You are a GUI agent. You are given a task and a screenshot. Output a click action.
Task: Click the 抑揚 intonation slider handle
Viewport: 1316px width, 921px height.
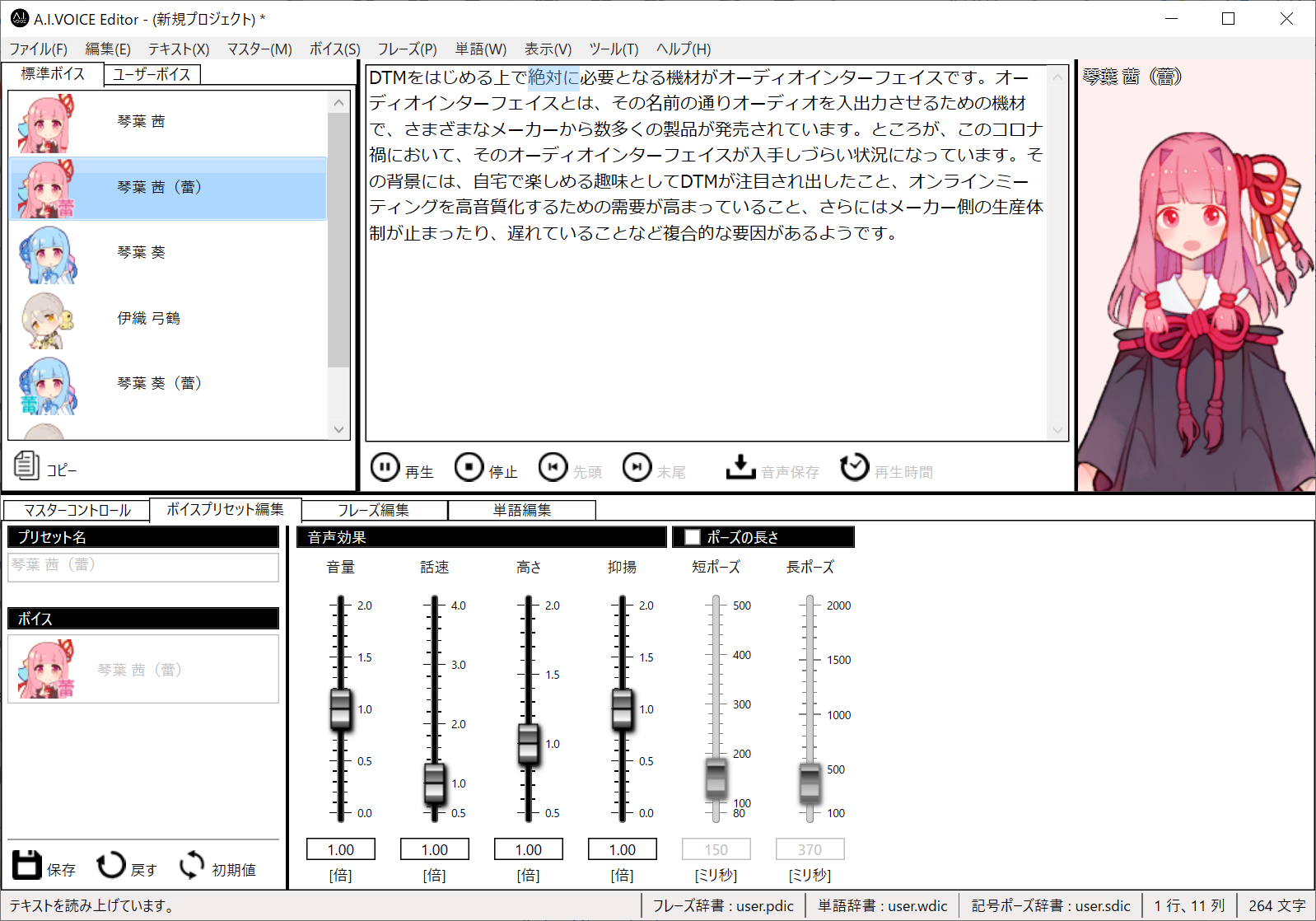(x=622, y=709)
